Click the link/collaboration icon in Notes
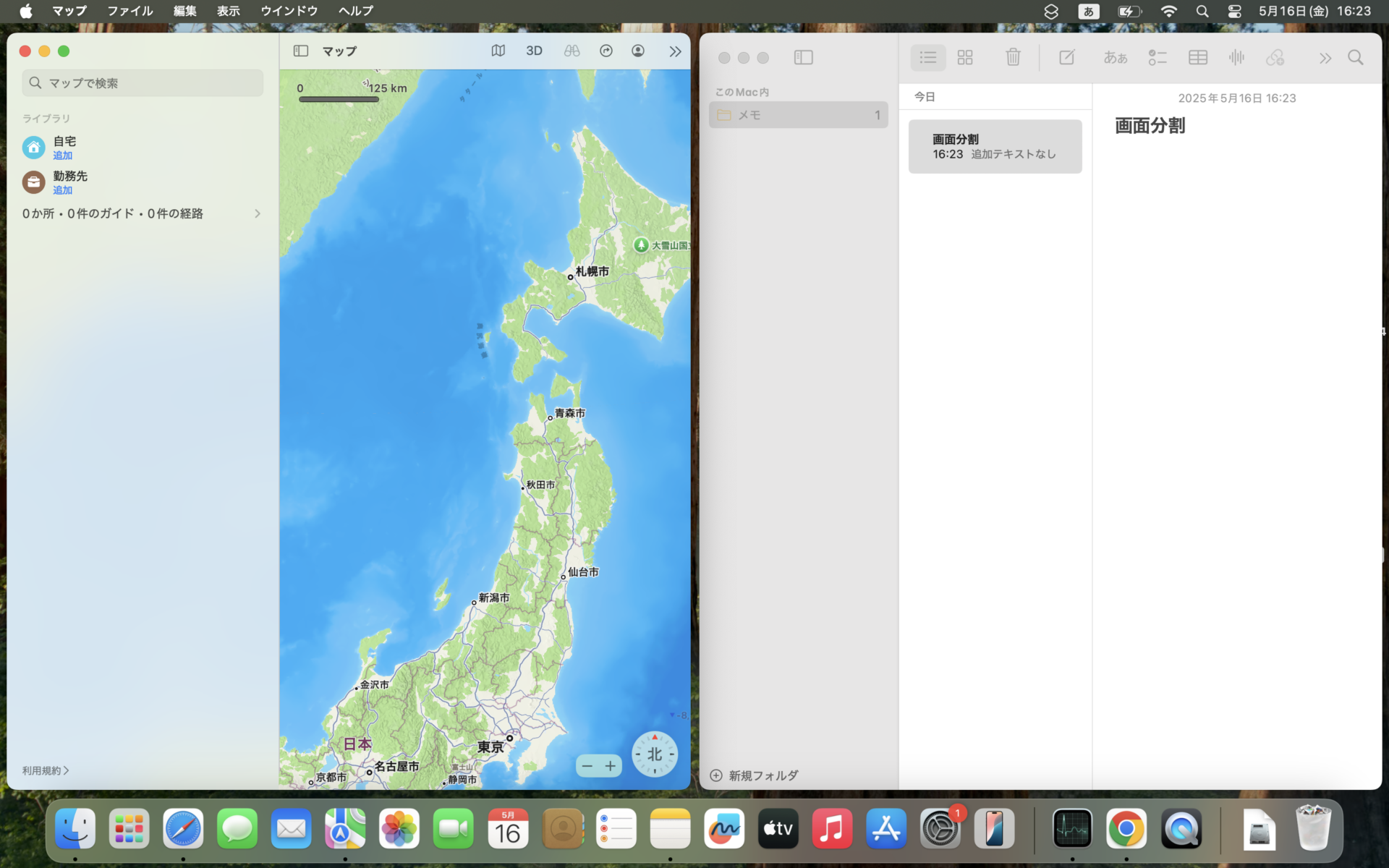 click(x=1275, y=57)
